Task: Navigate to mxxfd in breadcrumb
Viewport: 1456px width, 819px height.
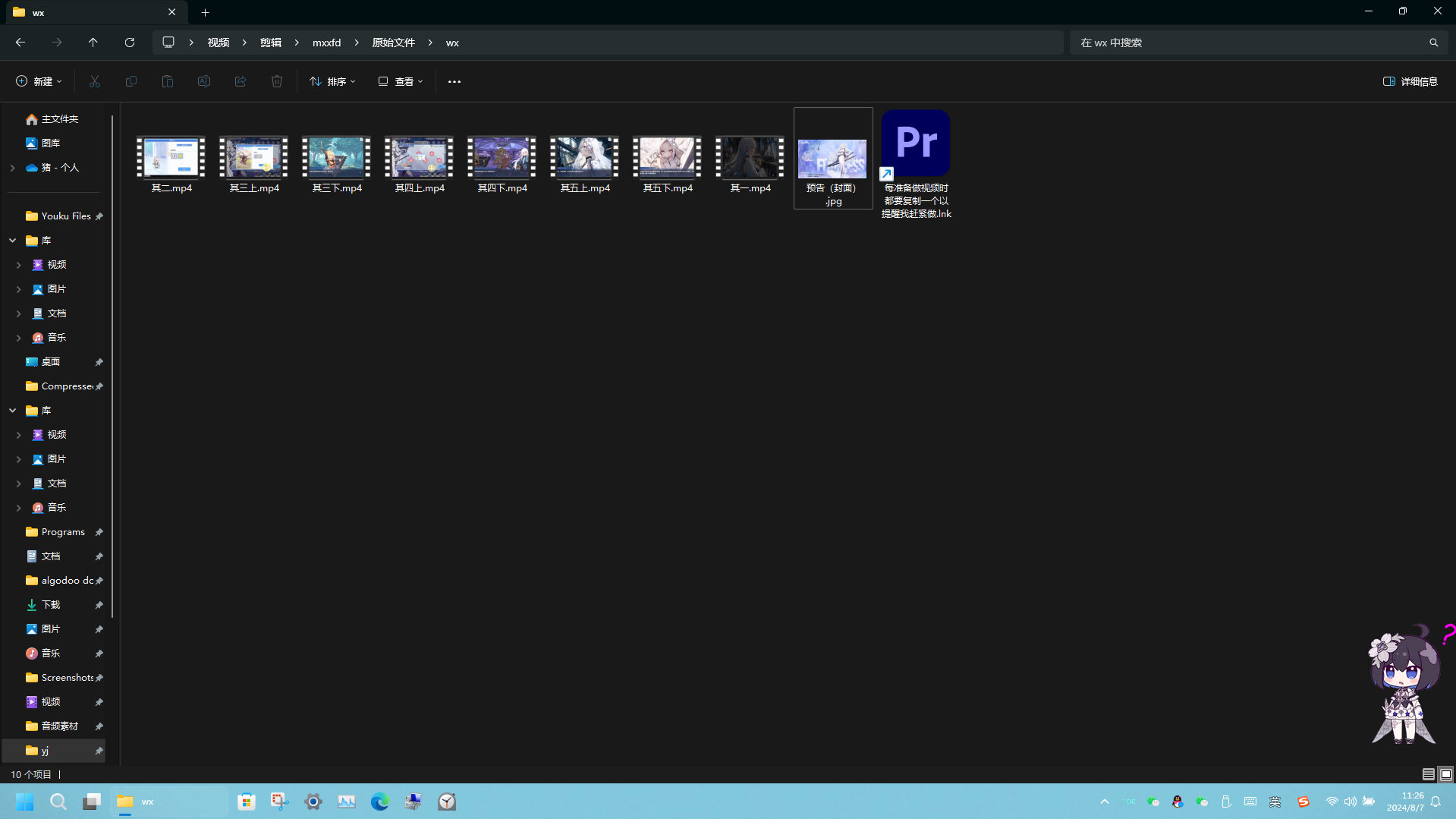Action: click(x=327, y=43)
